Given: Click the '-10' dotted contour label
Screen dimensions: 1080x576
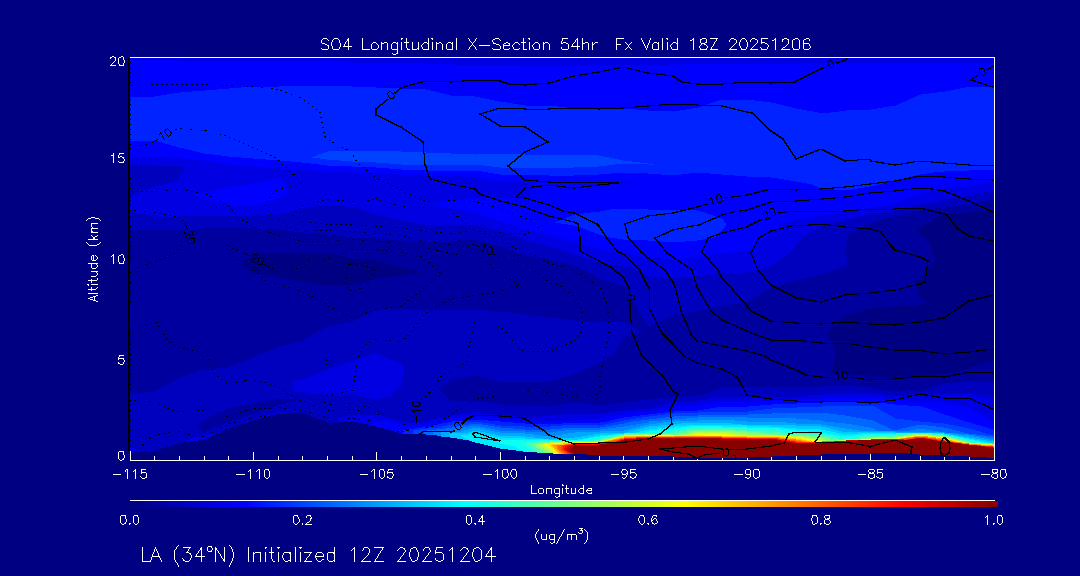Looking at the screenshot, I should [416, 409].
